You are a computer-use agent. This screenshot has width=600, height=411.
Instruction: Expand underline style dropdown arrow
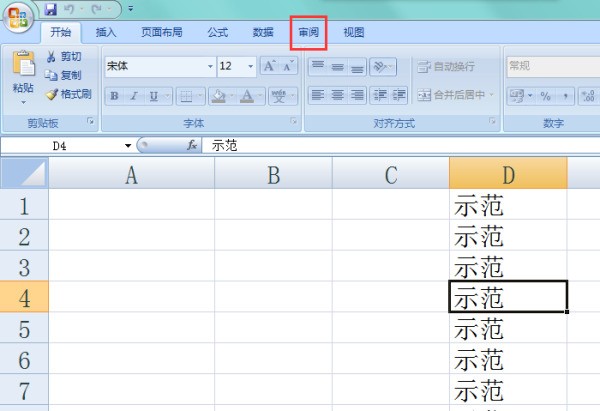point(168,96)
